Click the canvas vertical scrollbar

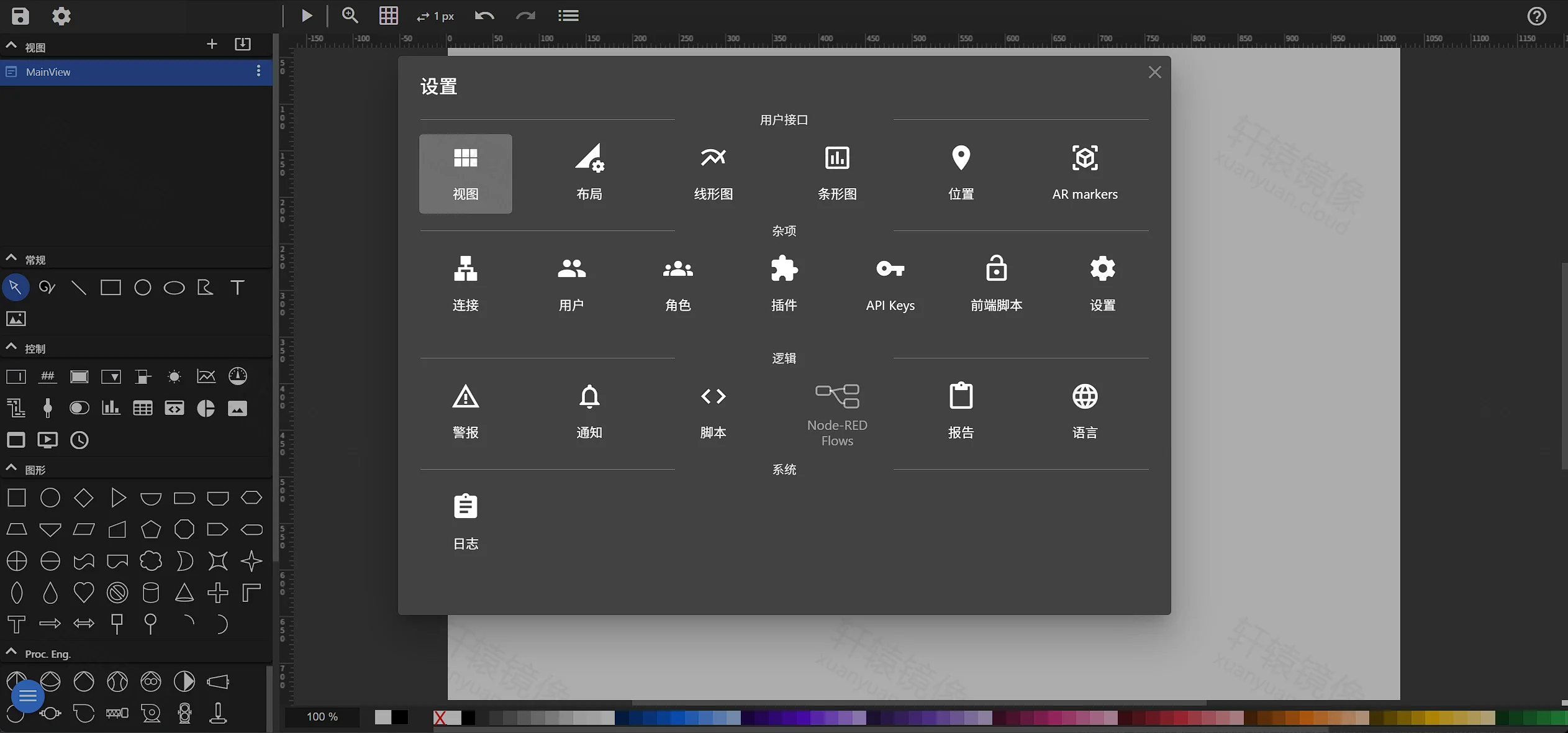coord(1564,366)
